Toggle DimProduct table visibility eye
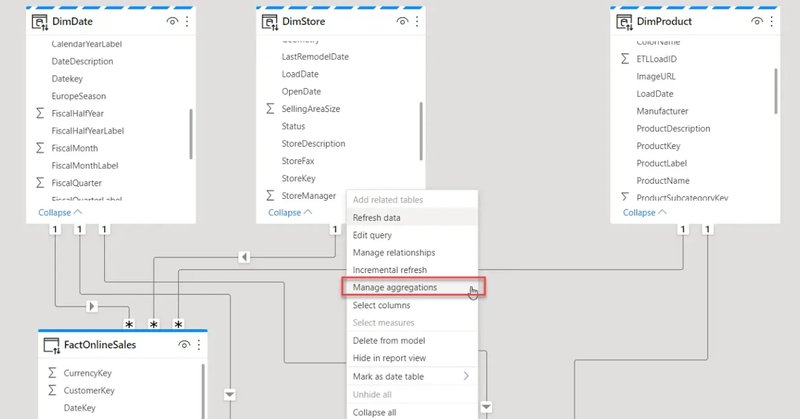The width and height of the screenshot is (800, 419). pos(757,21)
